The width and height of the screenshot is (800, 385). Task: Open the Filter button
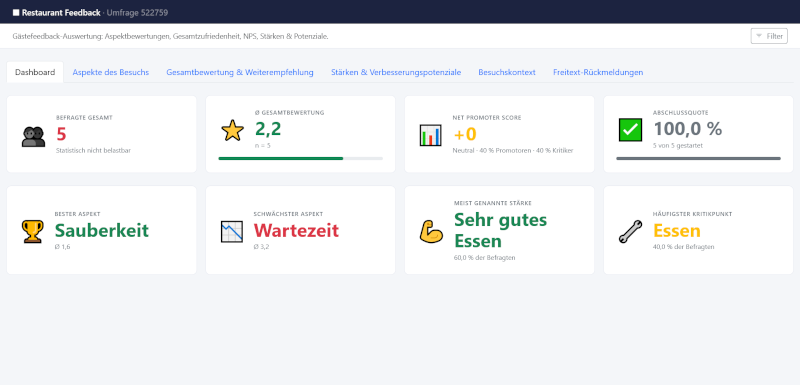click(x=769, y=36)
